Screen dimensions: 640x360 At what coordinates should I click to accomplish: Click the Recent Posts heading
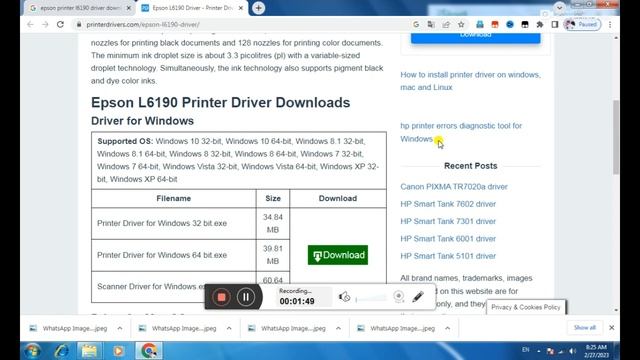(471, 166)
